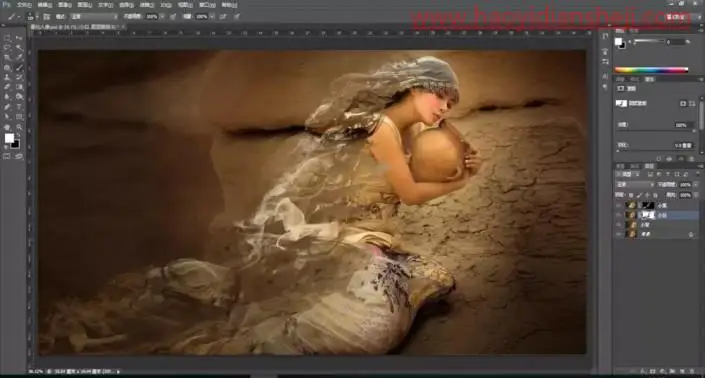Open the Image menu
Viewport: 705px width, 378px height.
pos(65,5)
